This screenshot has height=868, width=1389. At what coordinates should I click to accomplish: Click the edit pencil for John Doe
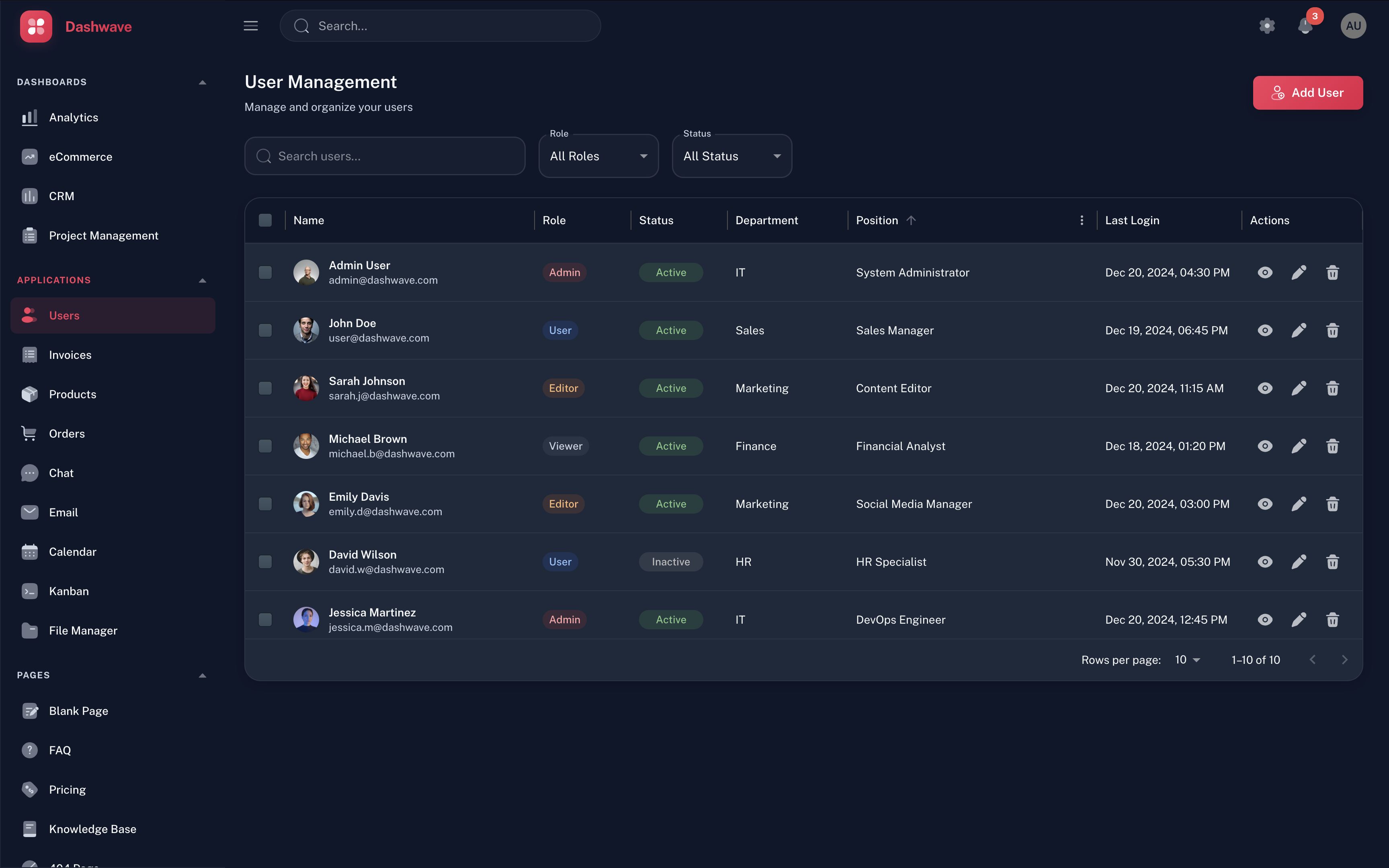click(1299, 330)
